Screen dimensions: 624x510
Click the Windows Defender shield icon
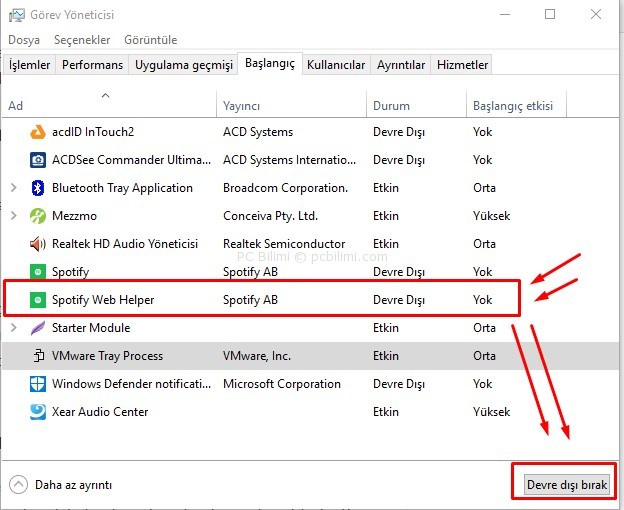click(38, 384)
